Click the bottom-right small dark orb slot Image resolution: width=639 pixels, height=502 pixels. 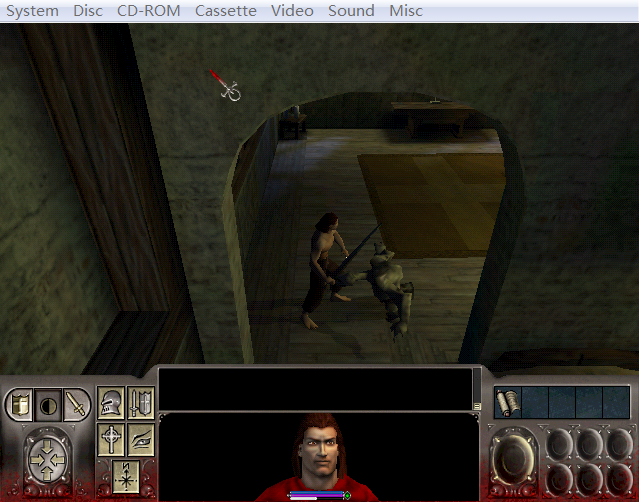[619, 478]
